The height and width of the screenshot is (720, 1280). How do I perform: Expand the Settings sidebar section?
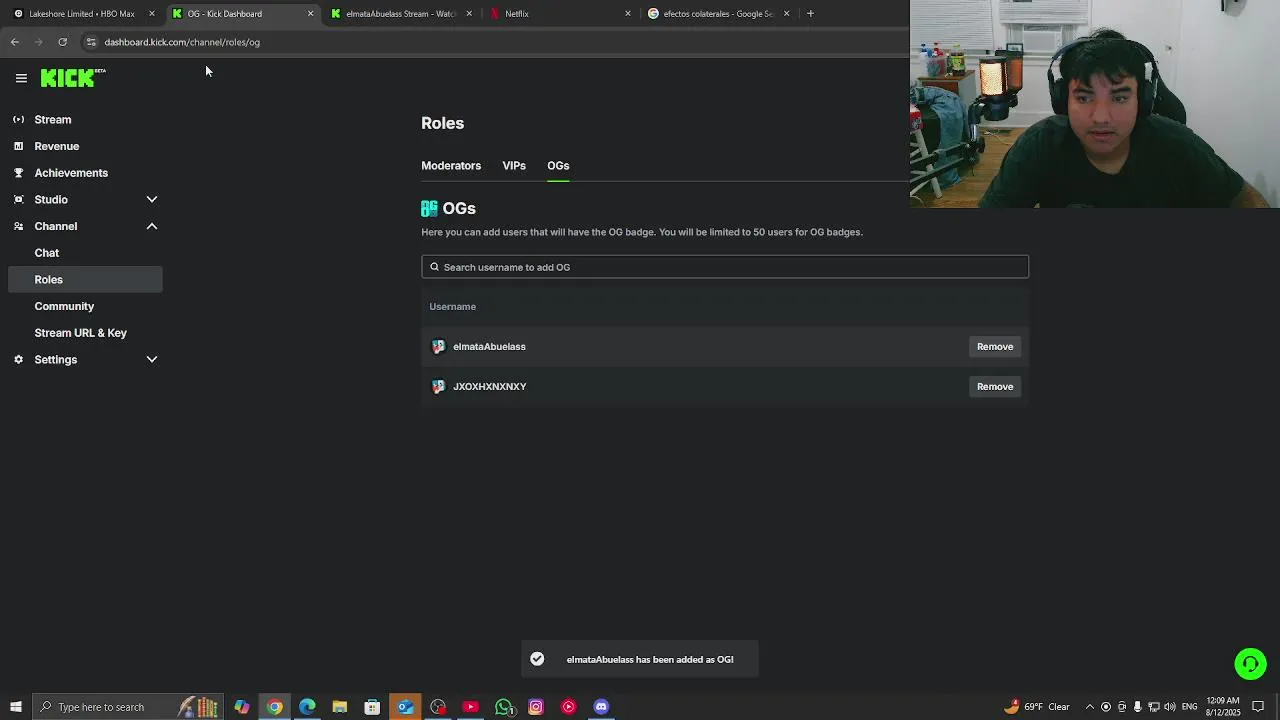click(152, 359)
